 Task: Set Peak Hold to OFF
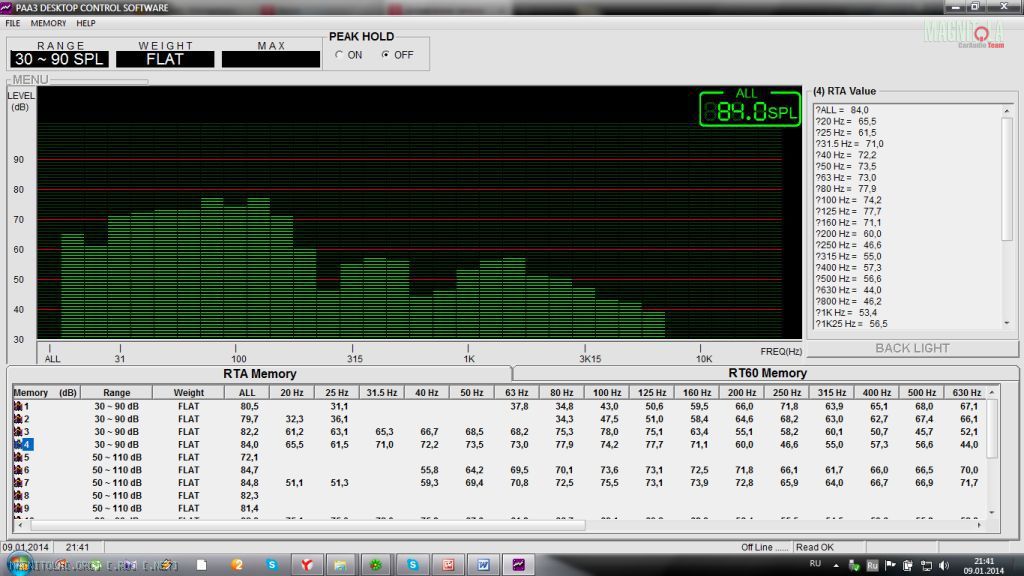coord(385,56)
